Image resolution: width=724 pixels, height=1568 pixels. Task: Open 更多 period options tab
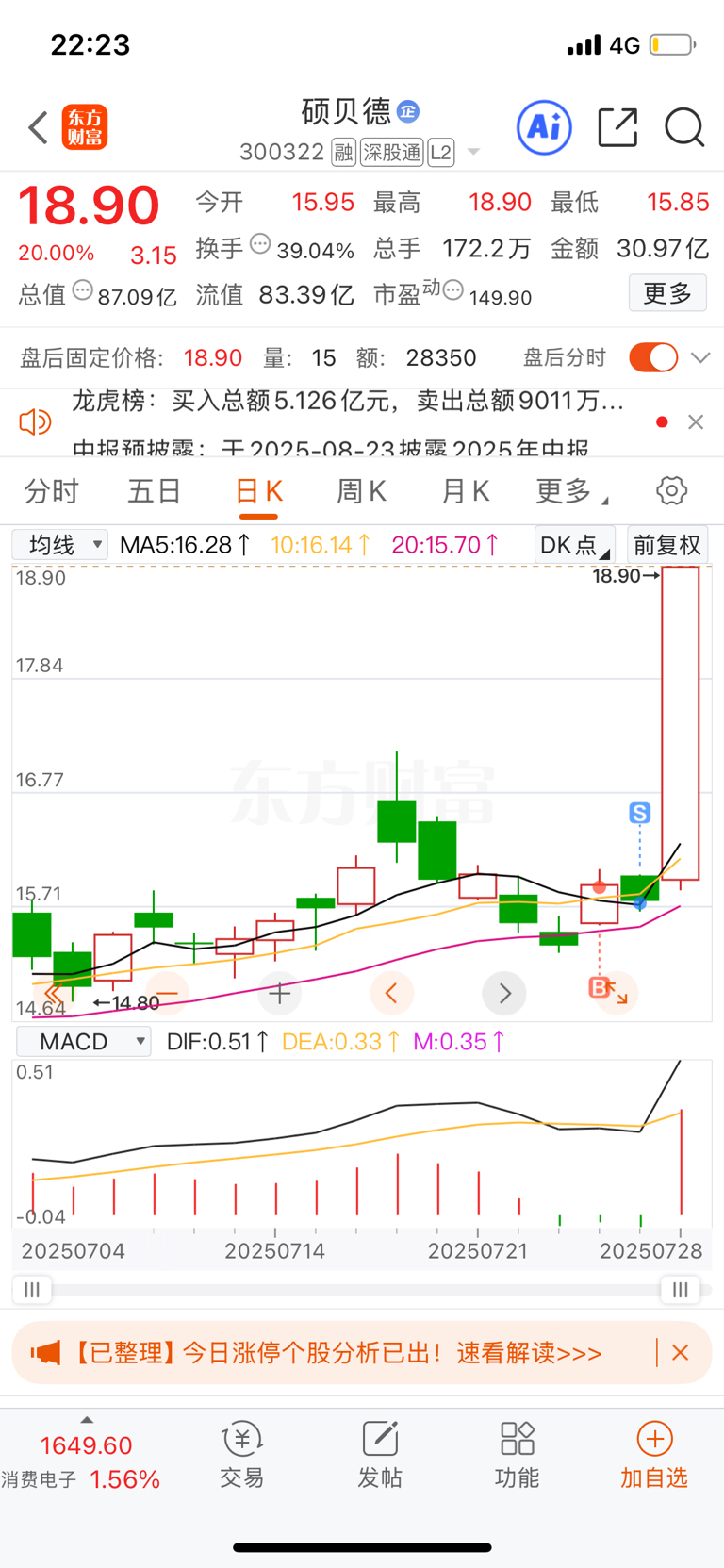(571, 491)
